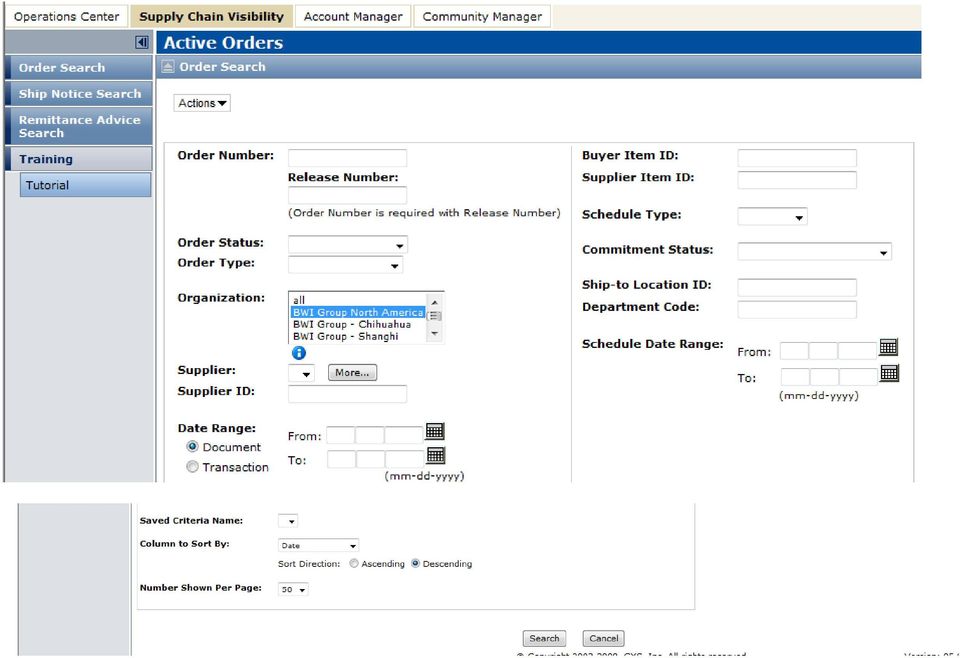Expand the Commitment Status dropdown
Image resolution: width=960 pixels, height=658 pixels.
pos(814,252)
